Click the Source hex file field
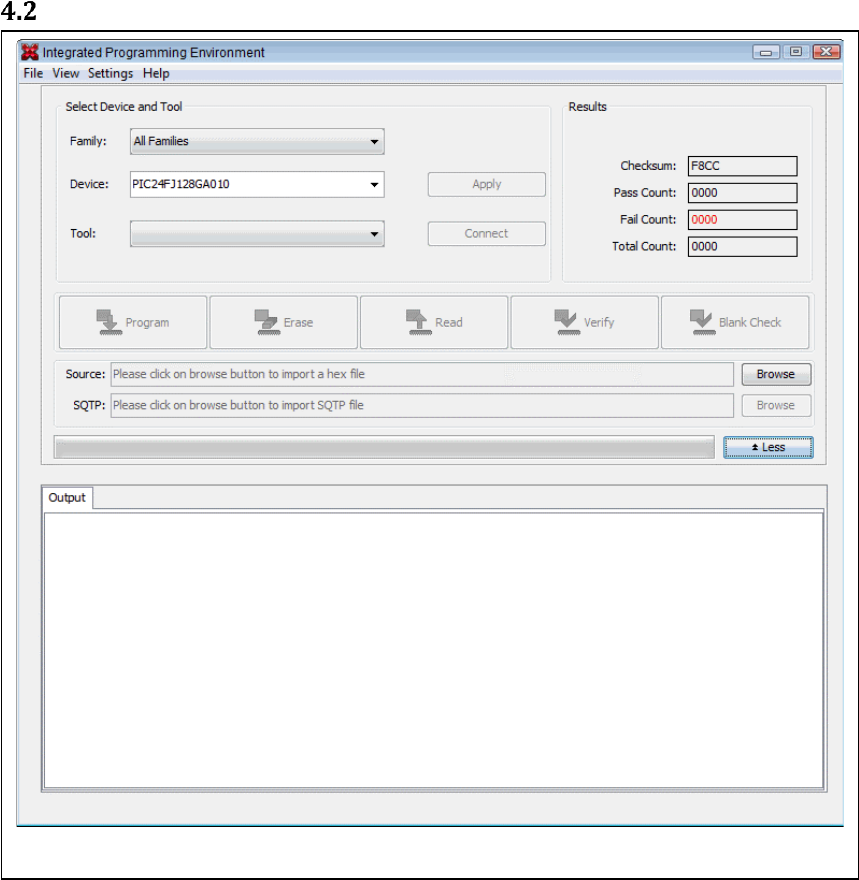Viewport: 859px width, 880px height. [x=422, y=374]
